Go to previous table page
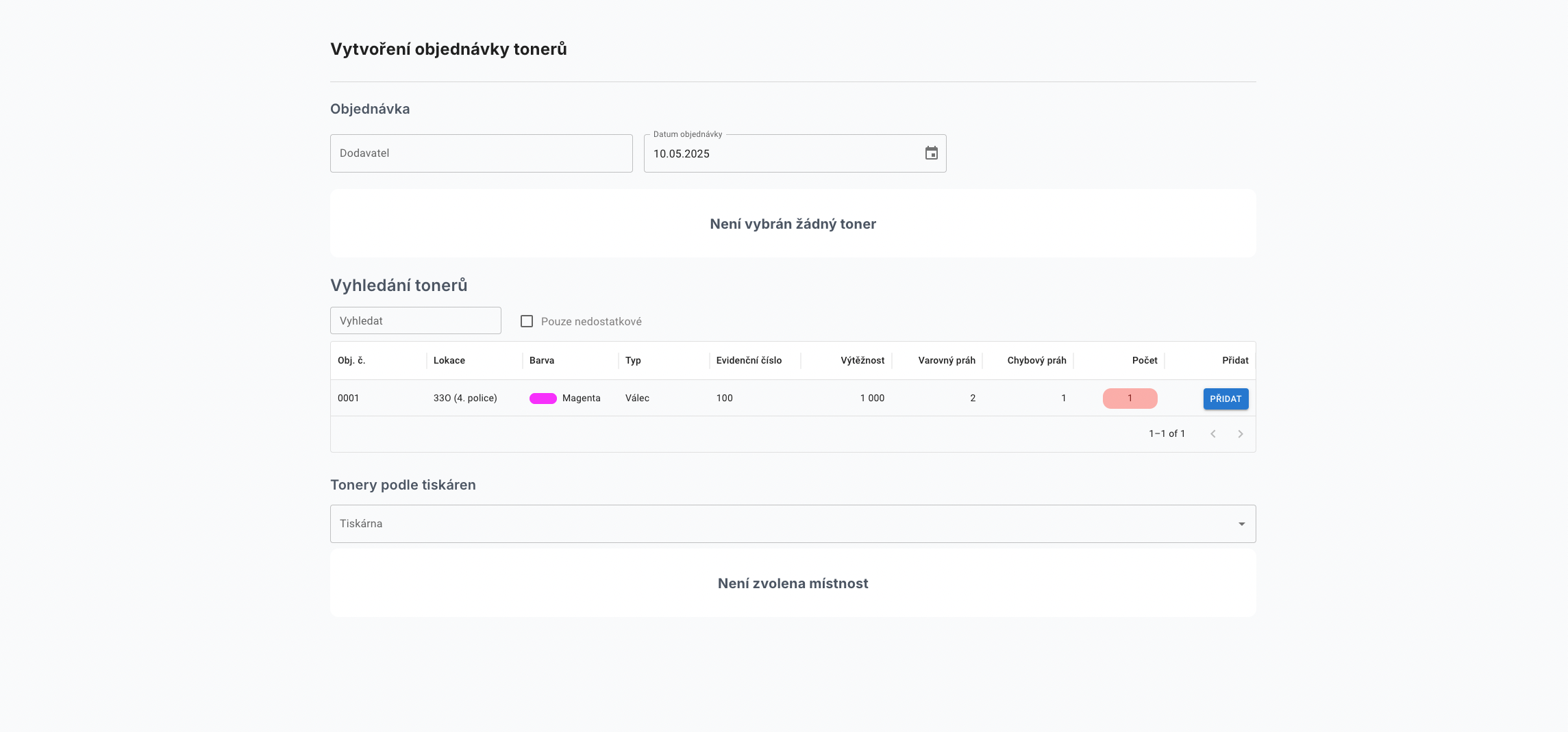This screenshot has height=732, width=1568. [1212, 433]
